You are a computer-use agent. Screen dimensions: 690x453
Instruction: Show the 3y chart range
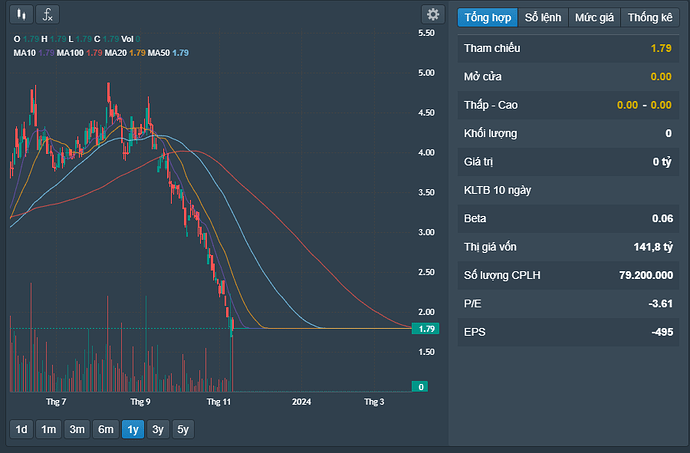(x=158, y=429)
